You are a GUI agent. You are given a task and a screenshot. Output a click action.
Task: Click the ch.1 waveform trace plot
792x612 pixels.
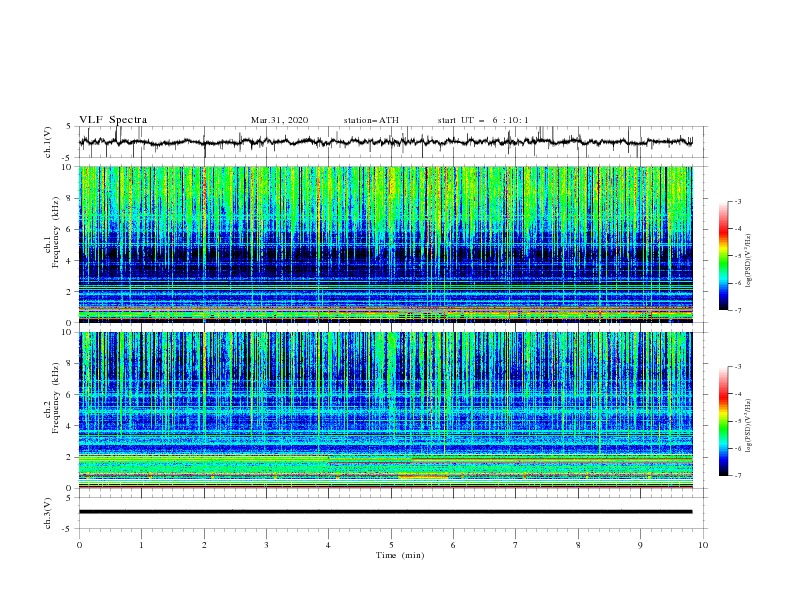pyautogui.click(x=386, y=142)
